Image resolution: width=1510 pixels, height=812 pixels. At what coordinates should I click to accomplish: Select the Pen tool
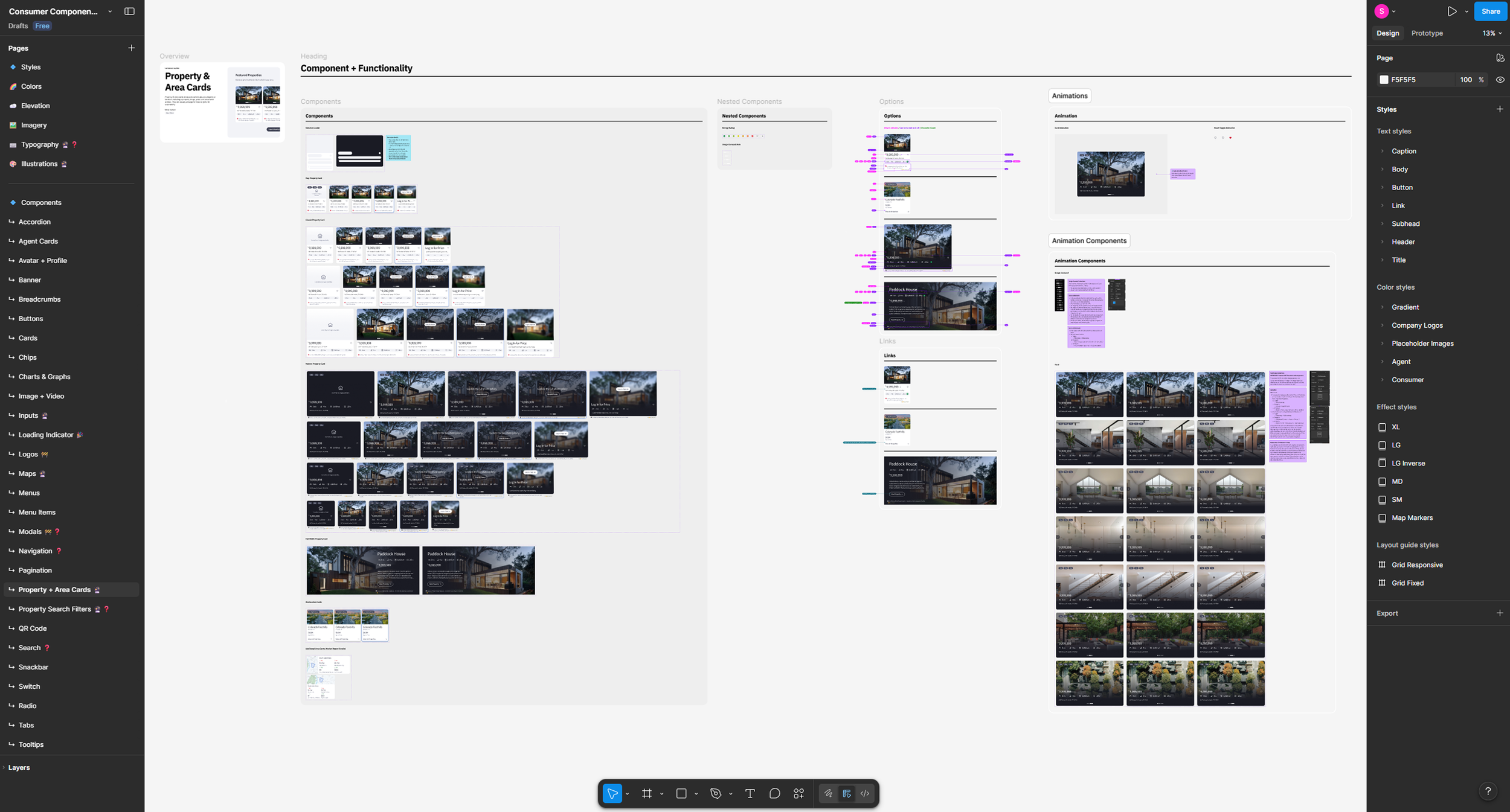(x=716, y=793)
